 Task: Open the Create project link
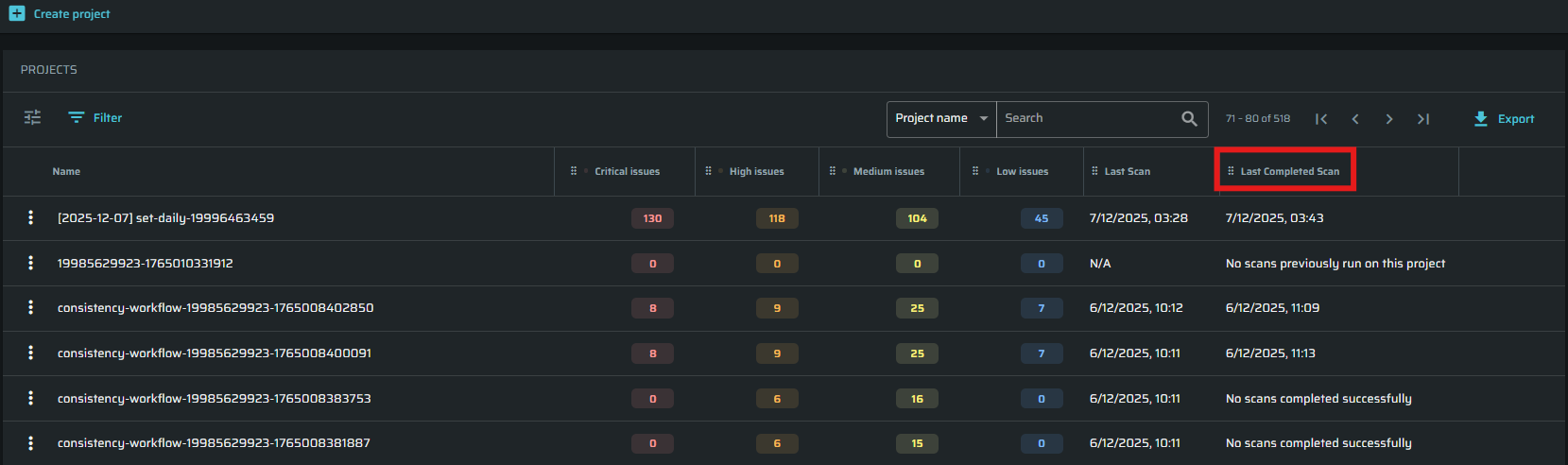click(x=72, y=14)
